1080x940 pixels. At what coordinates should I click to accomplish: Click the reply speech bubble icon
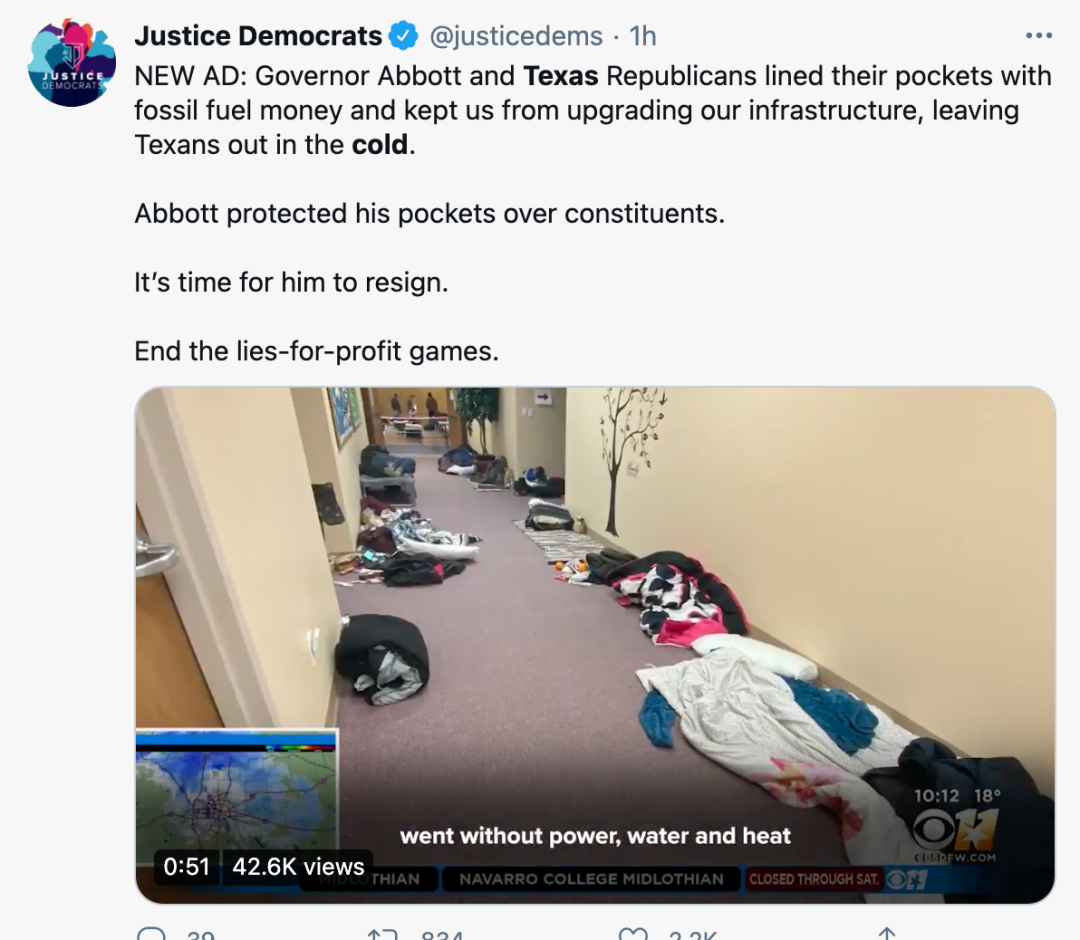click(x=152, y=934)
